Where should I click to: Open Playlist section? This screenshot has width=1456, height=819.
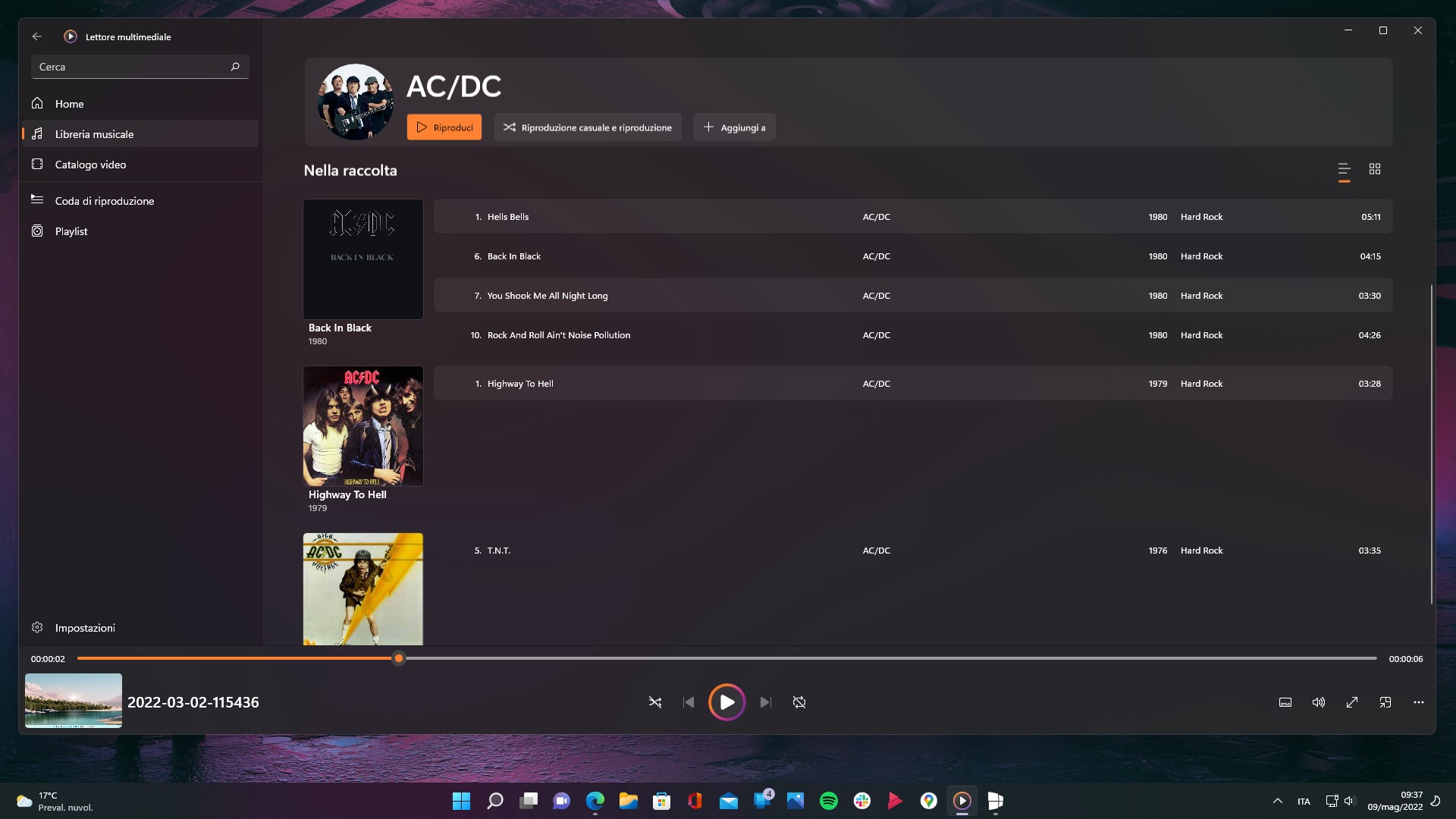pos(140,231)
